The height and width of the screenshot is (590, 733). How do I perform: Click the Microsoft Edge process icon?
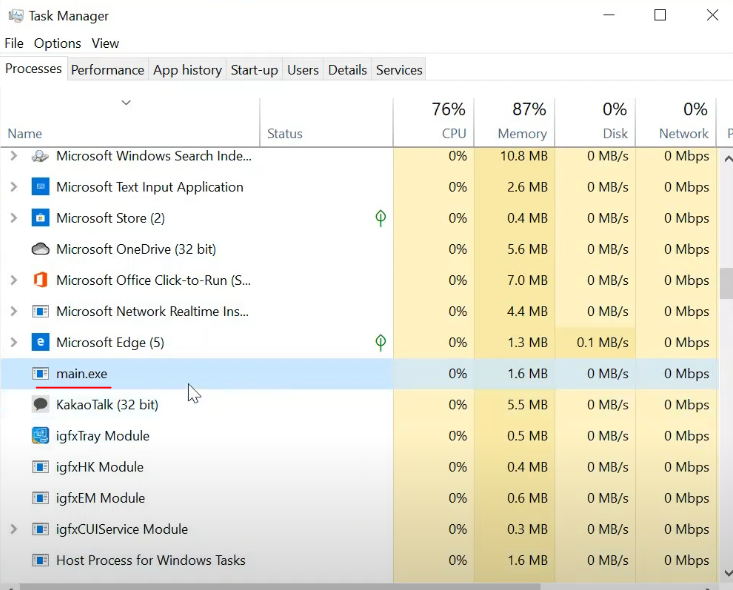pyautogui.click(x=40, y=342)
